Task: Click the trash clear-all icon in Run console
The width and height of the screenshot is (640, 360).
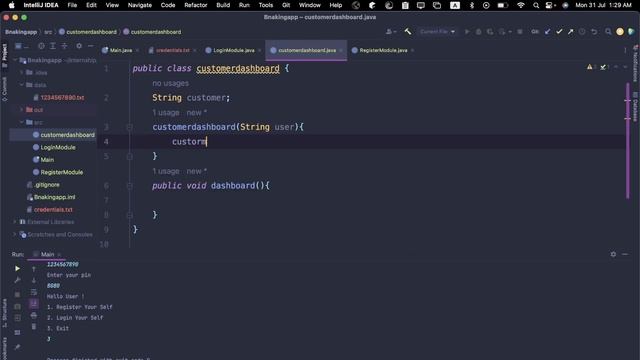Action: tap(33, 327)
